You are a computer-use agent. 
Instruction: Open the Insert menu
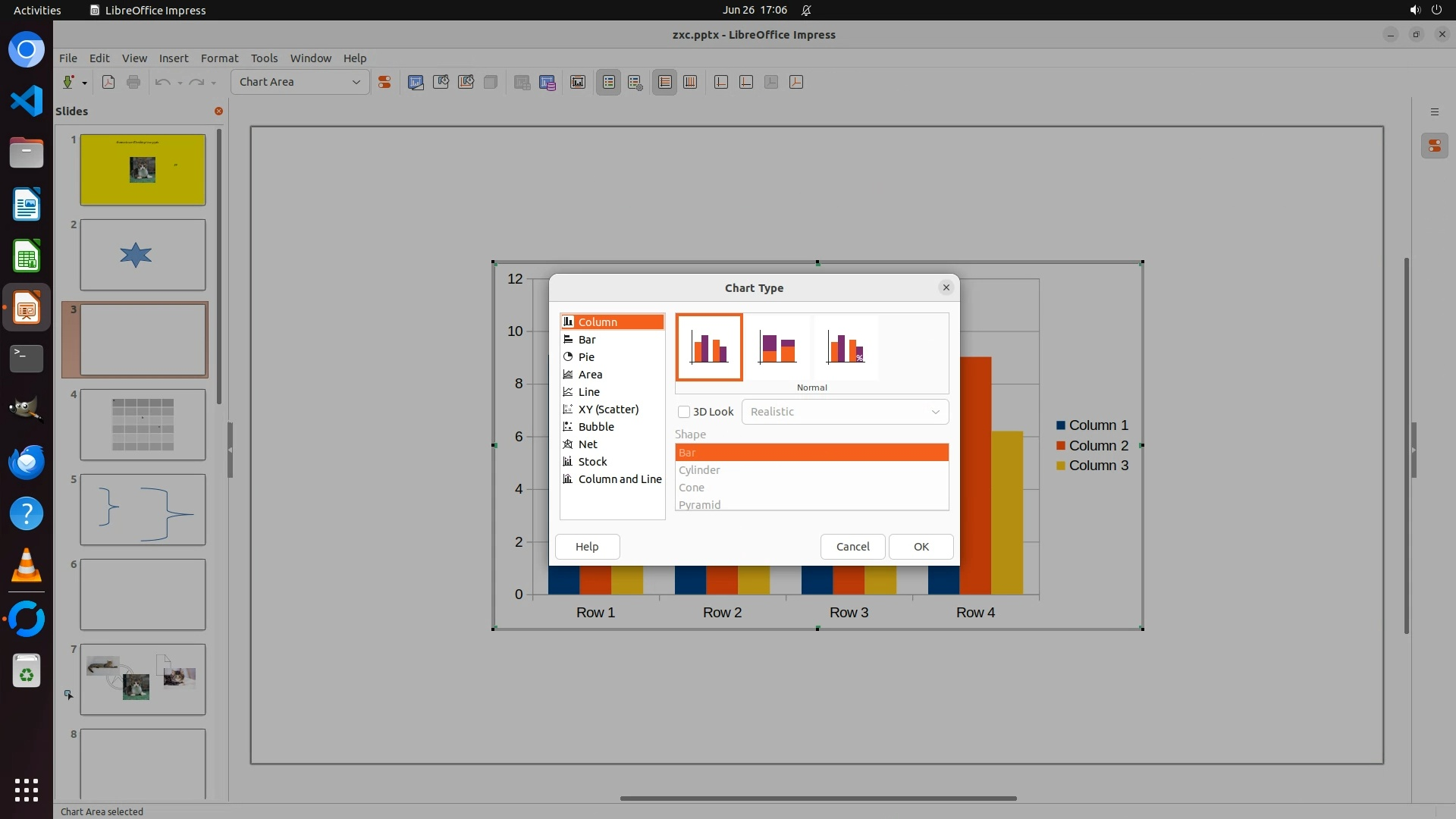pos(173,58)
